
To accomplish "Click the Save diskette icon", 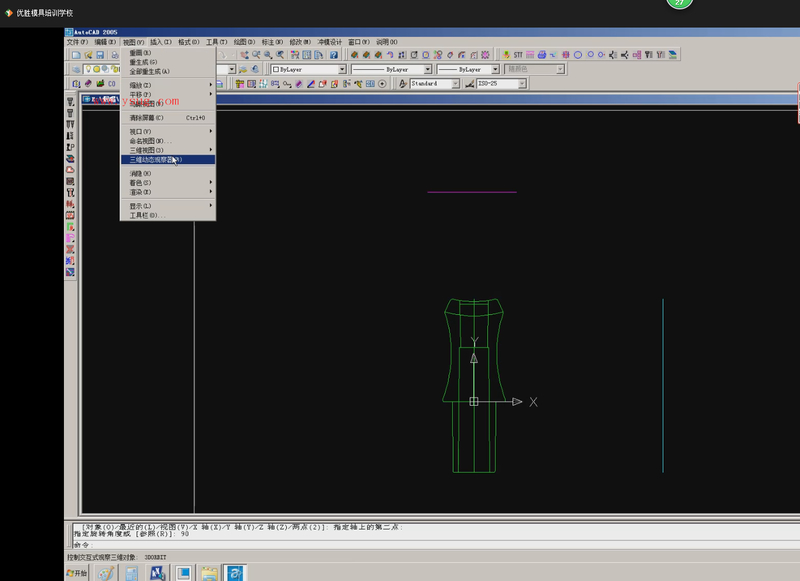I will 101,55.
